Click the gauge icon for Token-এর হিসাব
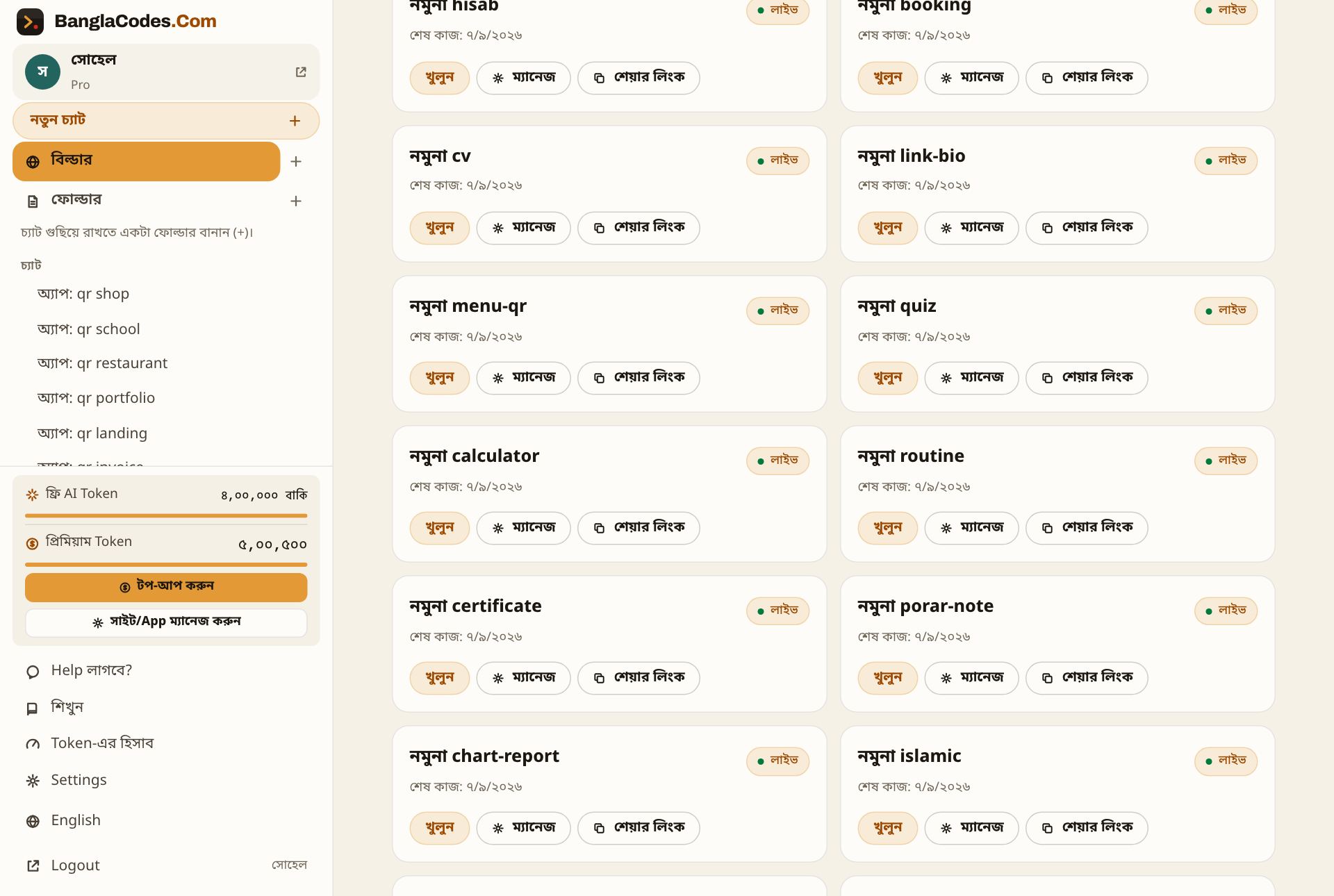Image resolution: width=1334 pixels, height=896 pixels. tap(33, 744)
